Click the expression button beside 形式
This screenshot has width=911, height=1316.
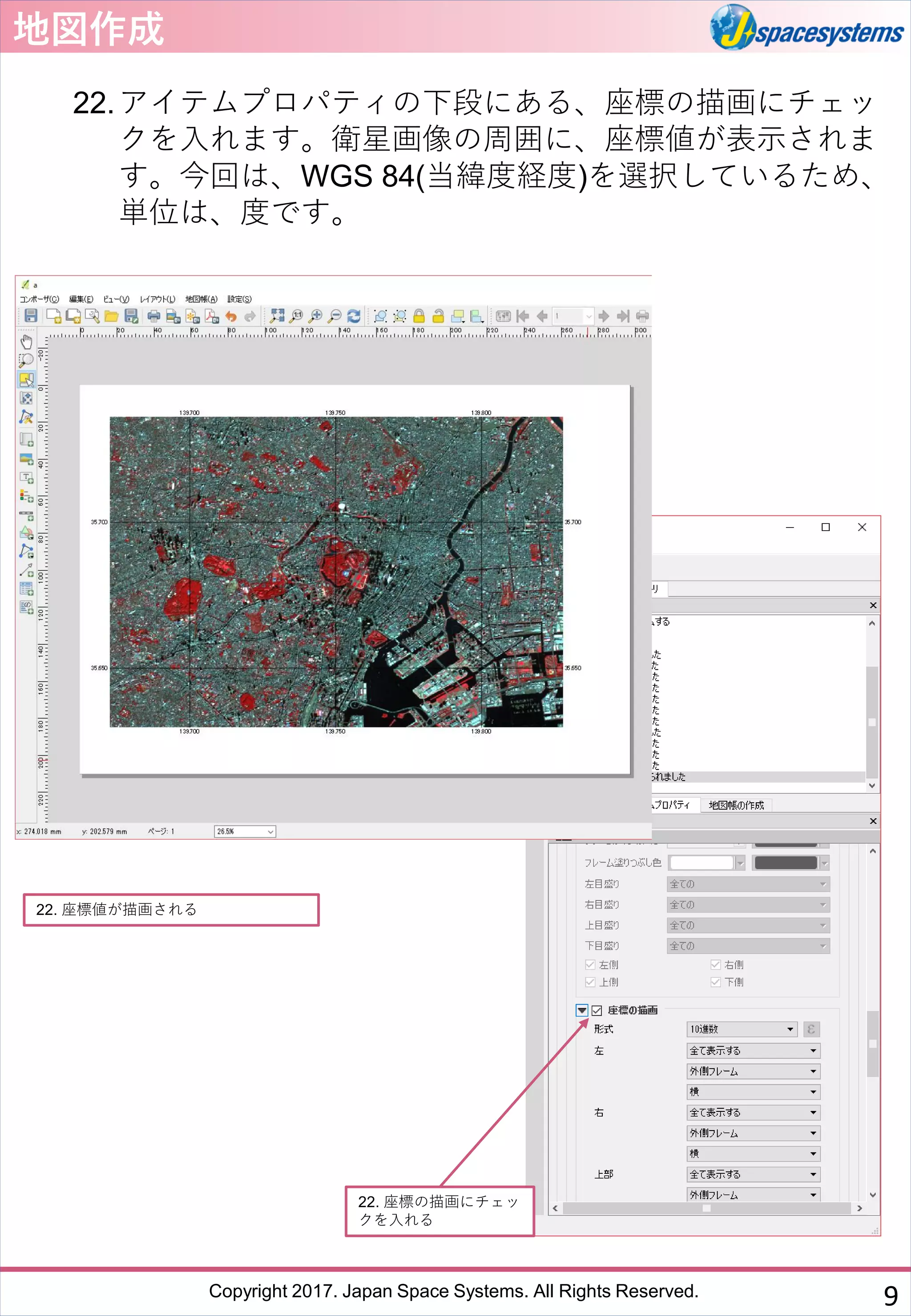pyautogui.click(x=811, y=1029)
